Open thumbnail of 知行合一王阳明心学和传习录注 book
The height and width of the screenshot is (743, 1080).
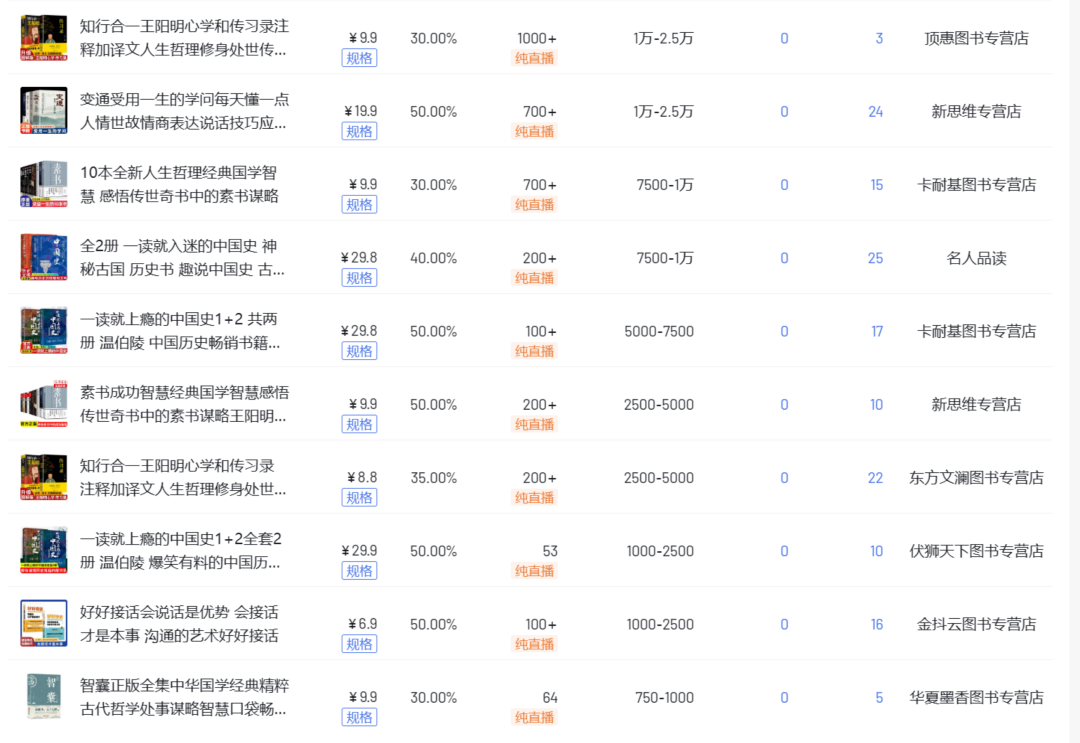click(x=44, y=38)
